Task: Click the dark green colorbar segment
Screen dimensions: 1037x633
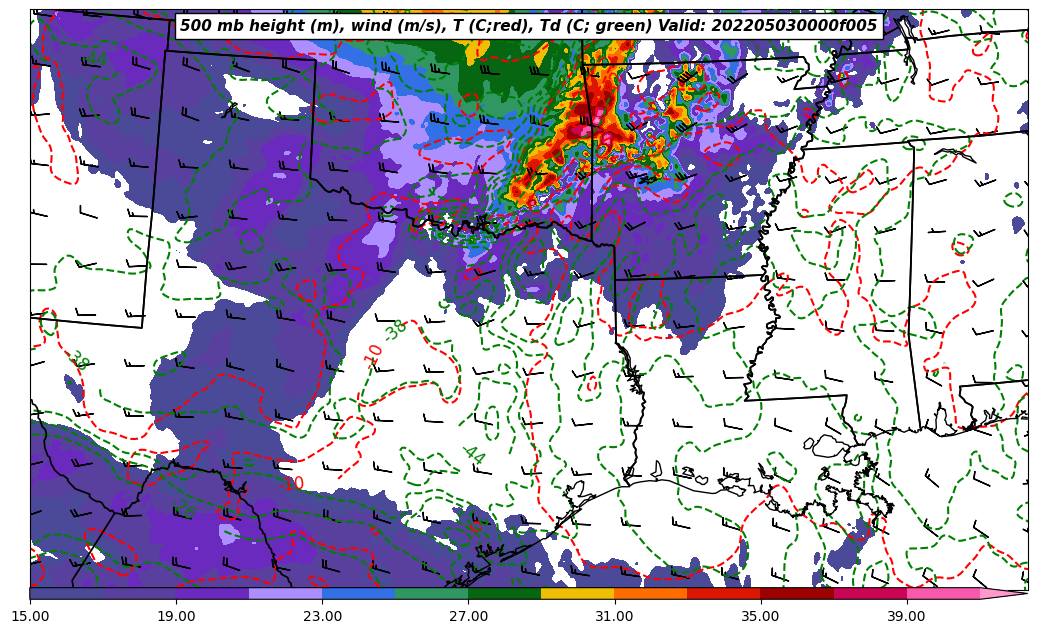Action: click(505, 593)
